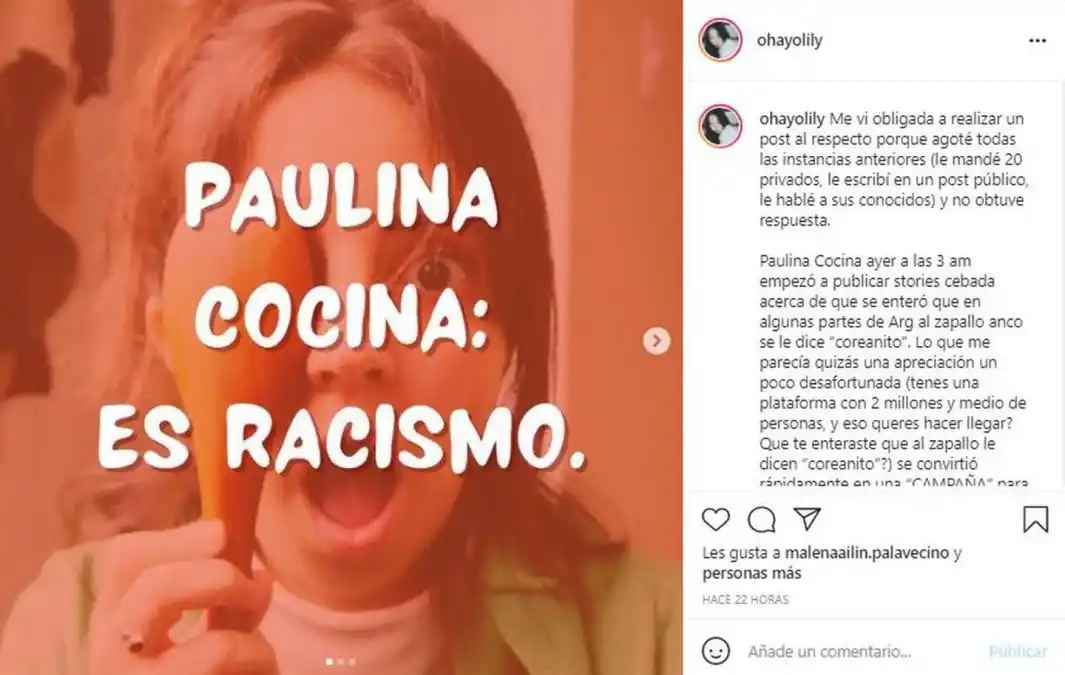Click the 'Hace 22 horas' timestamp
Screen dimensions: 1065x675
[x=745, y=600]
